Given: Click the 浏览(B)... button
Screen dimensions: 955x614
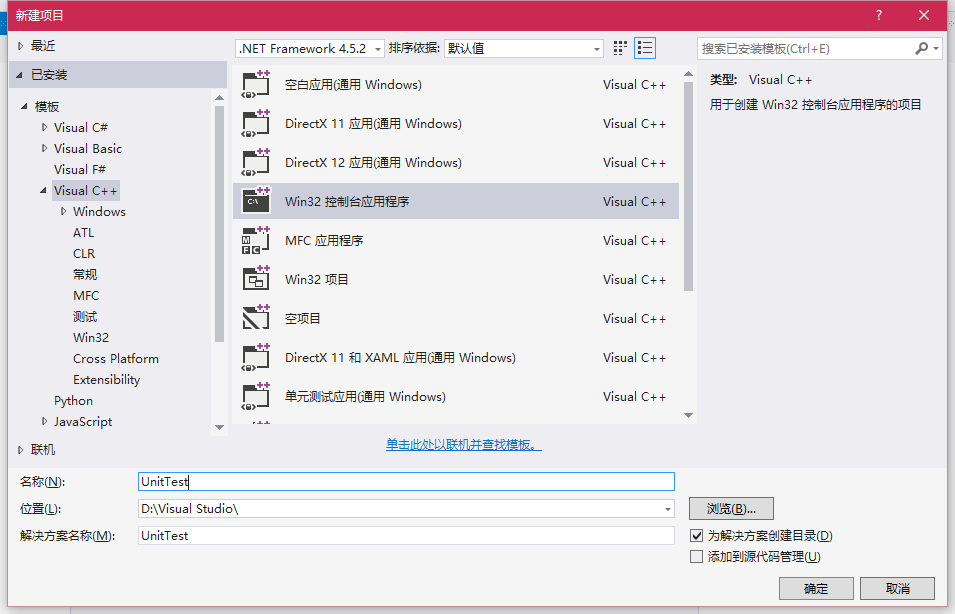Looking at the screenshot, I should (x=731, y=509).
